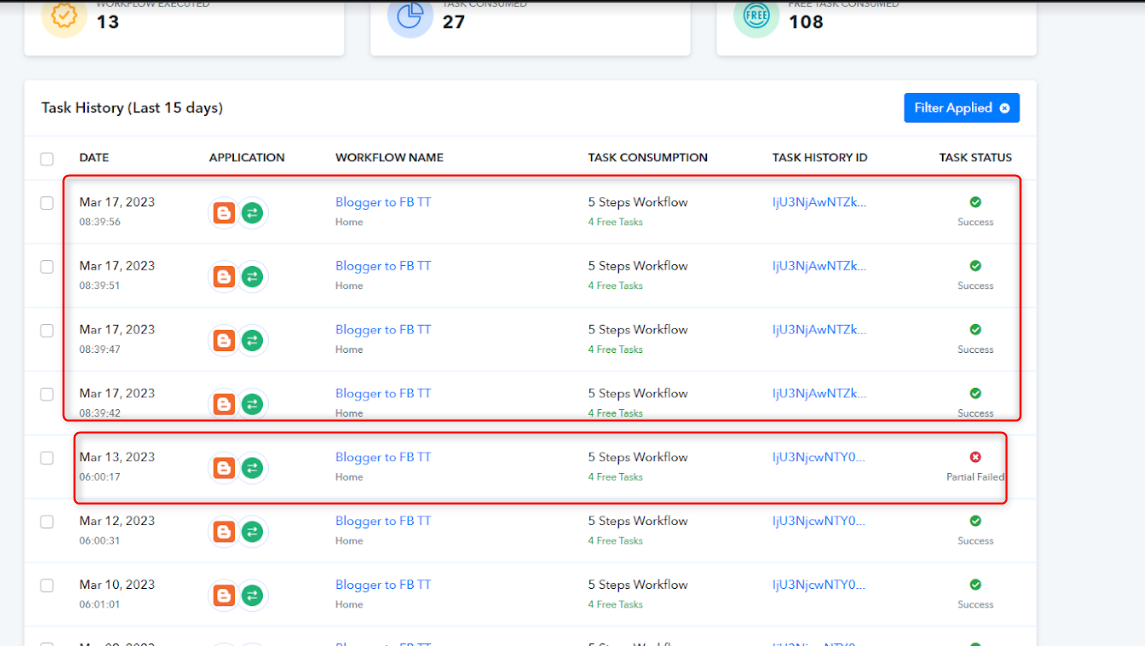
Task: Select checkbox for Mar 17 08:39:56 row
Action: (47, 203)
